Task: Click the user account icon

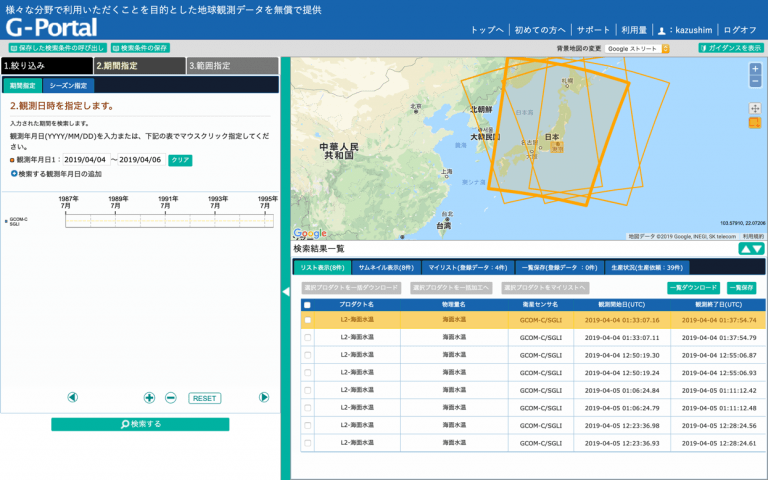Action: point(661,30)
